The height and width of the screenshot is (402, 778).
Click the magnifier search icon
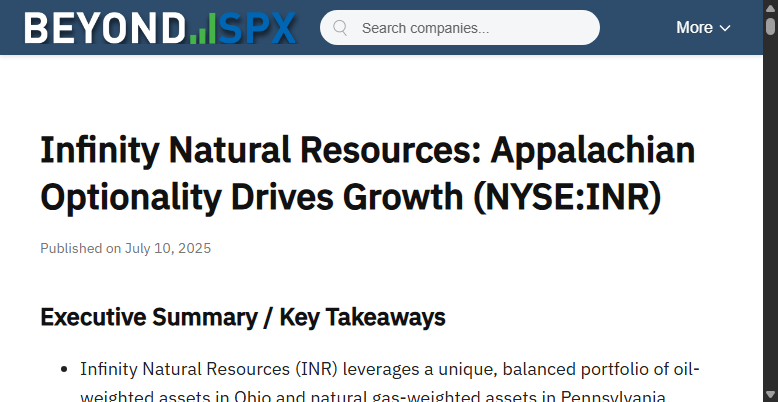[x=340, y=28]
